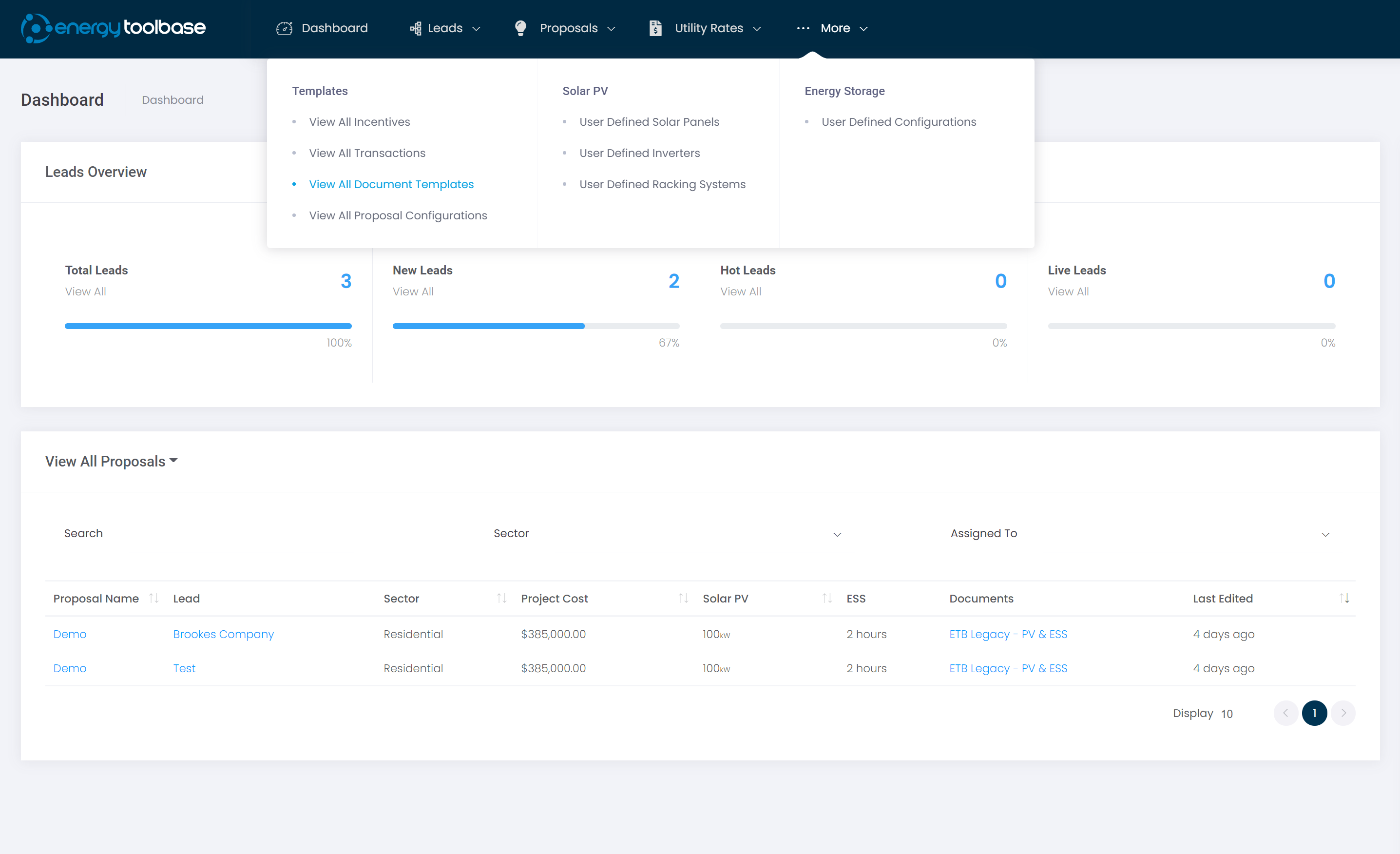The height and width of the screenshot is (854, 1400).
Task: Open the Sector filter dropdown
Action: click(x=704, y=534)
